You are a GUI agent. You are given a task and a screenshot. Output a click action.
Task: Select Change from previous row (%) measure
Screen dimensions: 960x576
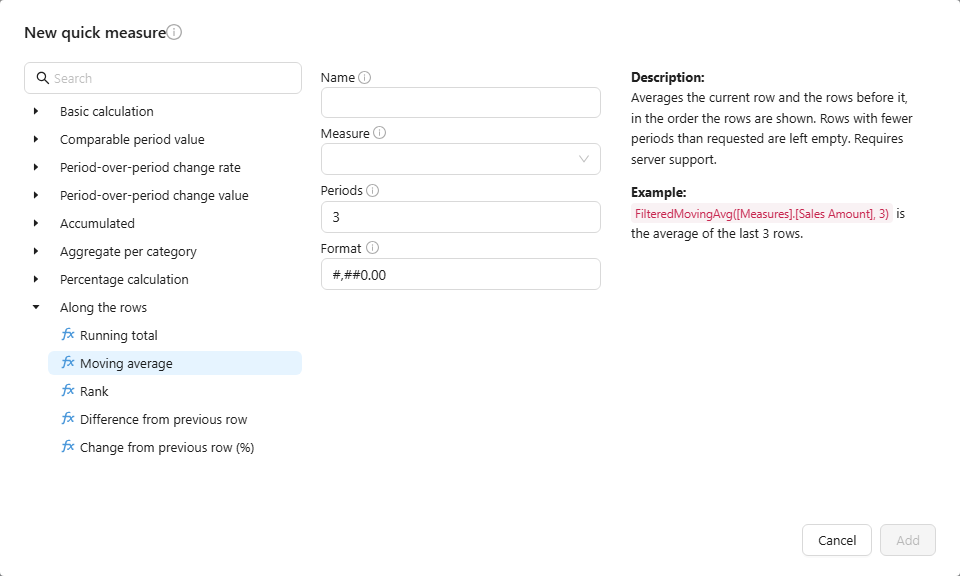pos(175,447)
